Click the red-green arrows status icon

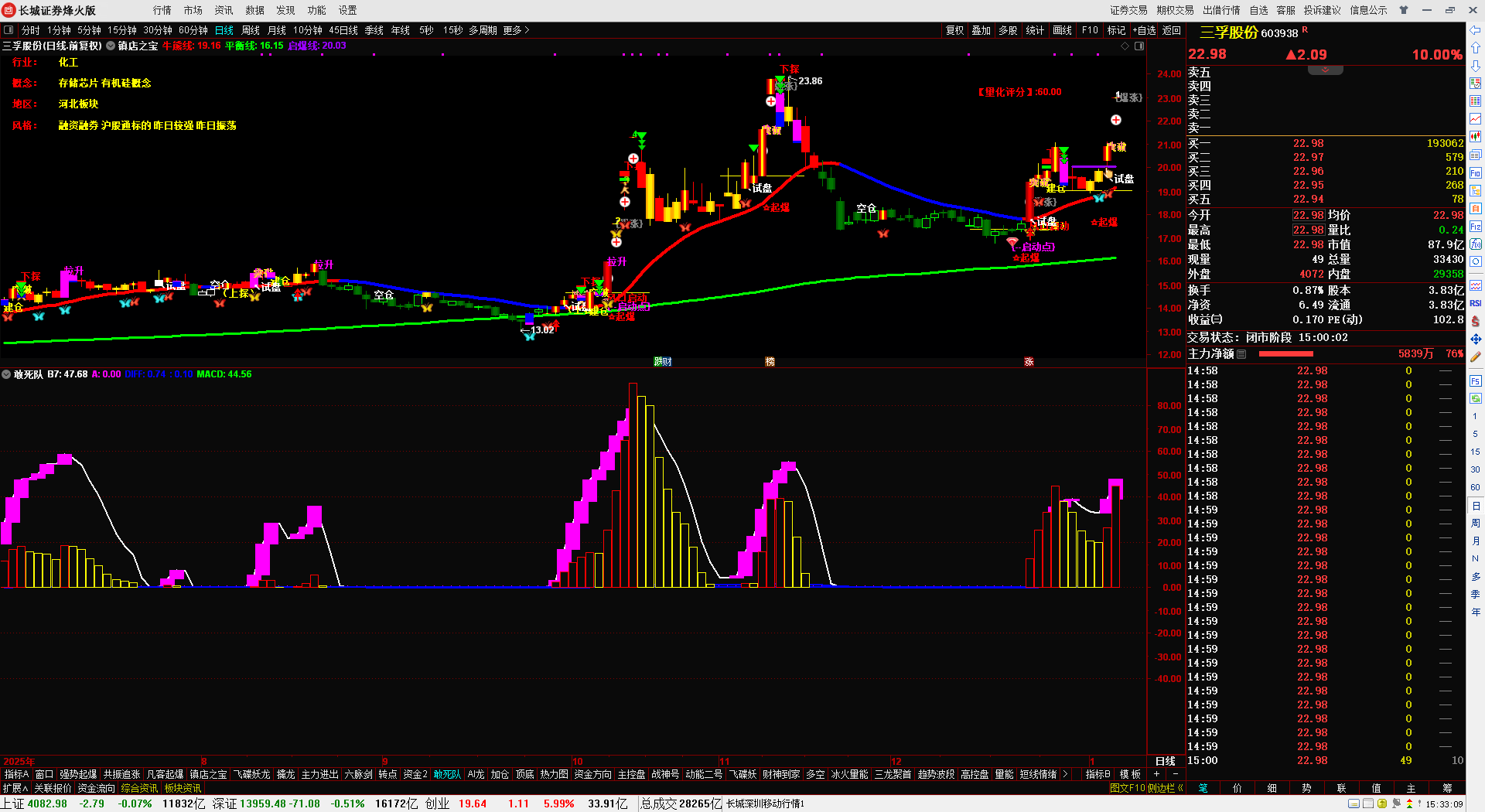pos(1409,803)
